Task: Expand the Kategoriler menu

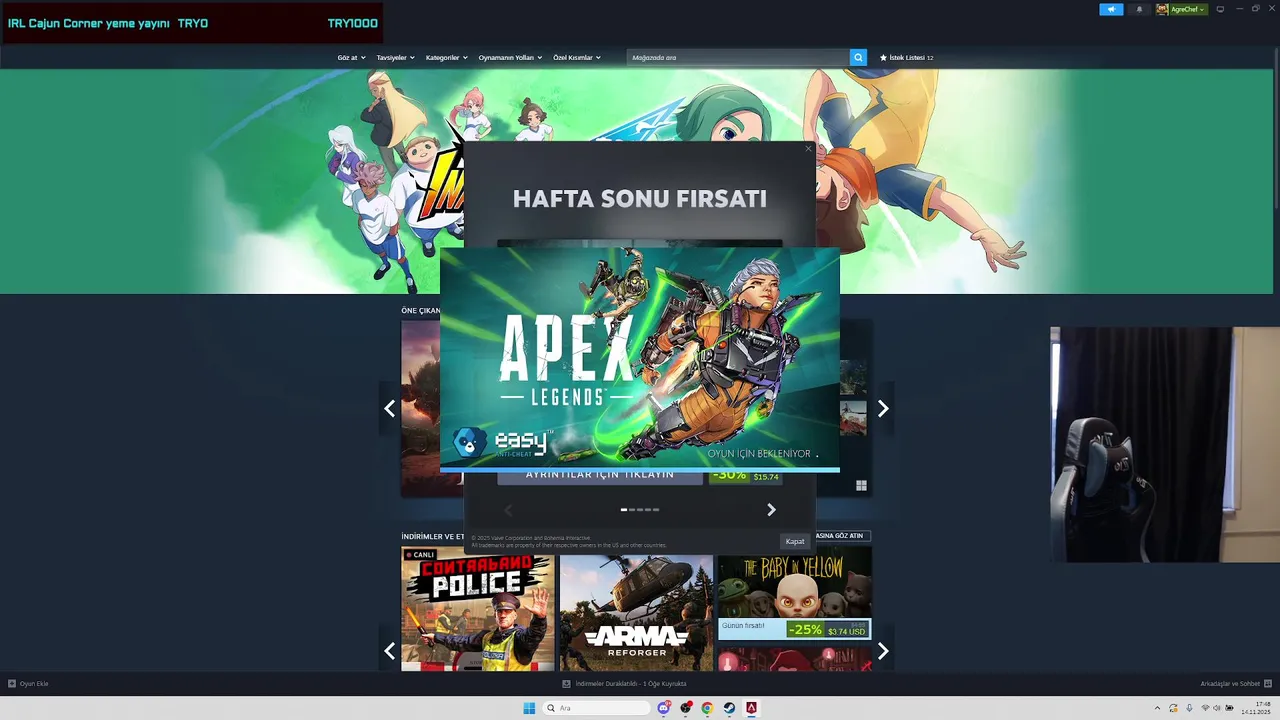Action: [446, 58]
